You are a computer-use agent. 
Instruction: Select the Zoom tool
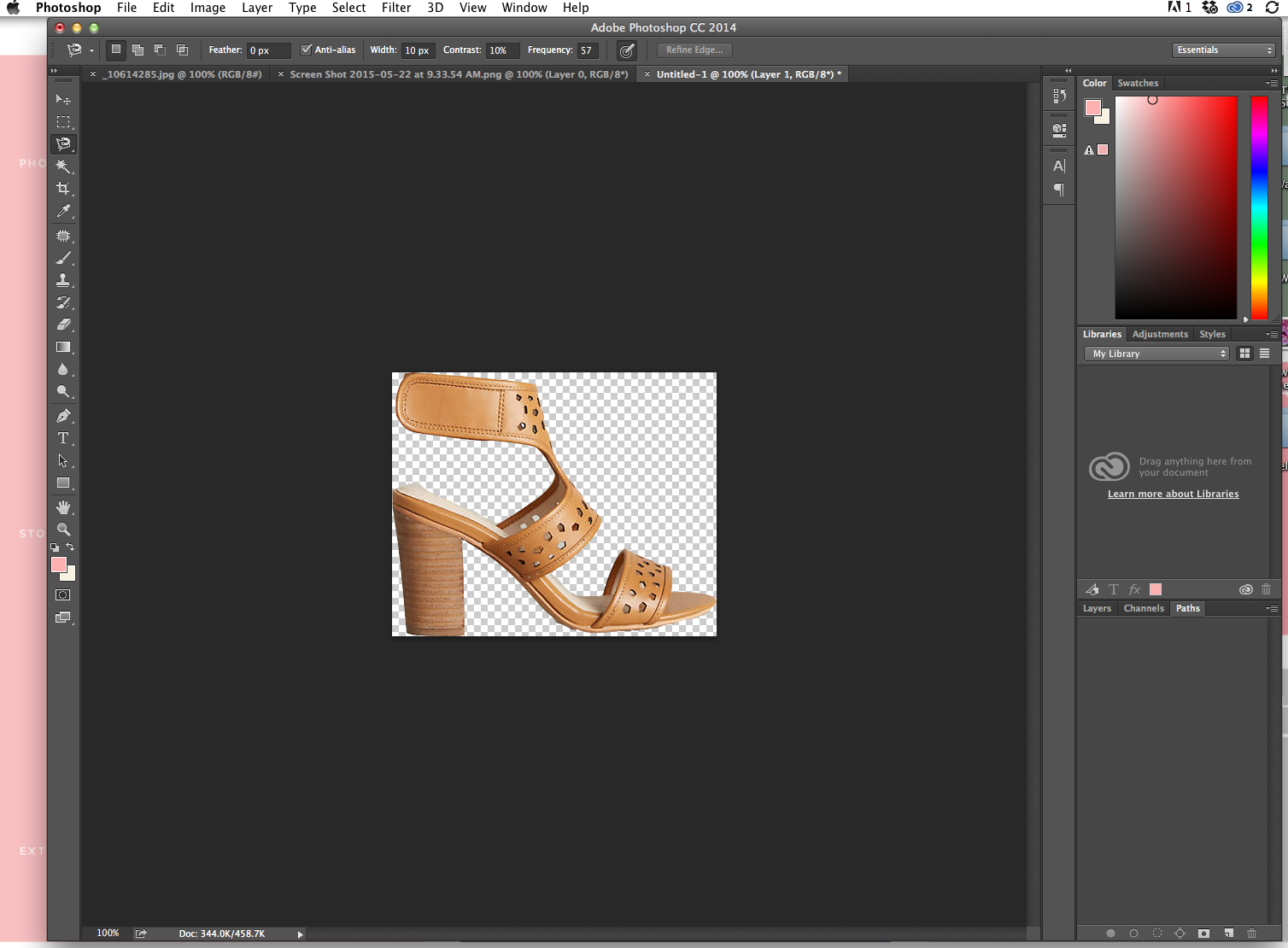[x=63, y=530]
